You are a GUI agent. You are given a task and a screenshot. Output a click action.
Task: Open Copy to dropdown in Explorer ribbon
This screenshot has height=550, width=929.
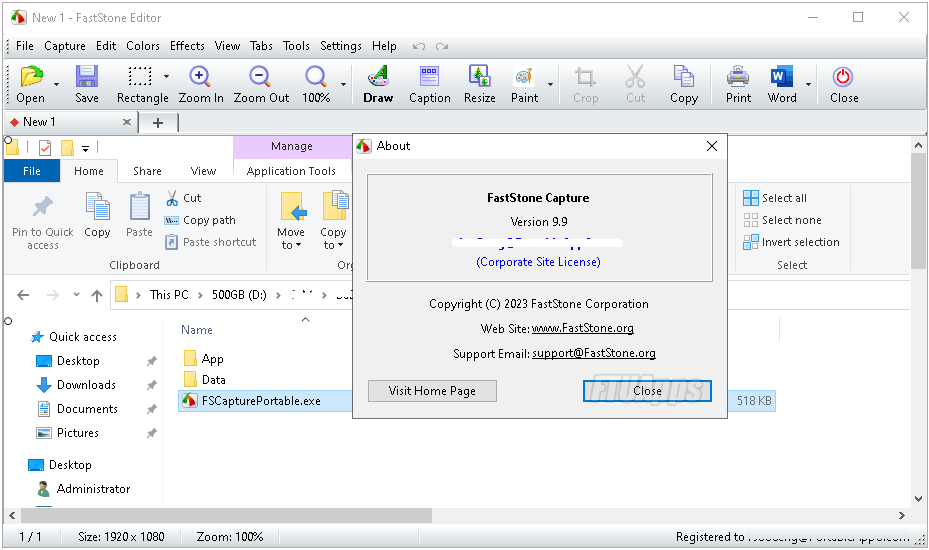tap(333, 220)
